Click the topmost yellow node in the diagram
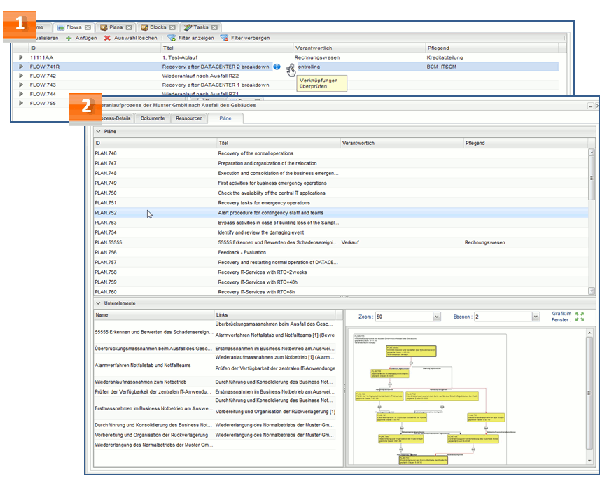Screen dimensions: 600x486 [x=411, y=351]
